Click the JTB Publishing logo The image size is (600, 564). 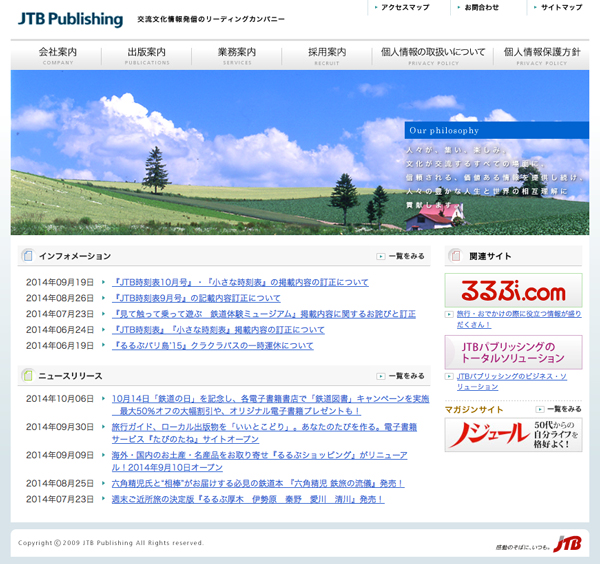pyautogui.click(x=70, y=18)
